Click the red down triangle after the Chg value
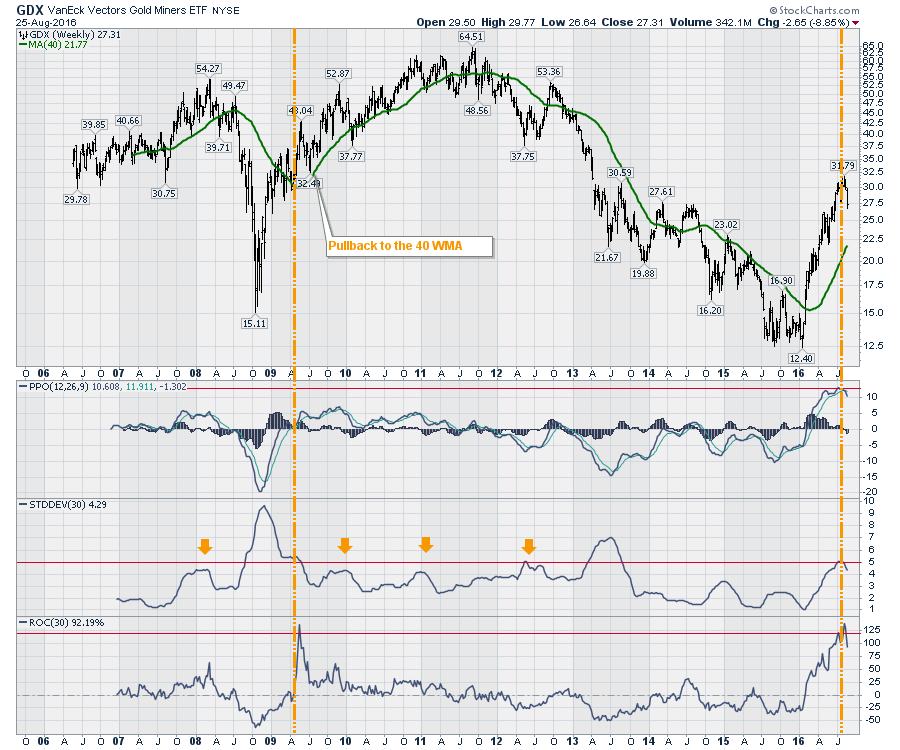Screen dimensions: 900x750 [857, 19]
